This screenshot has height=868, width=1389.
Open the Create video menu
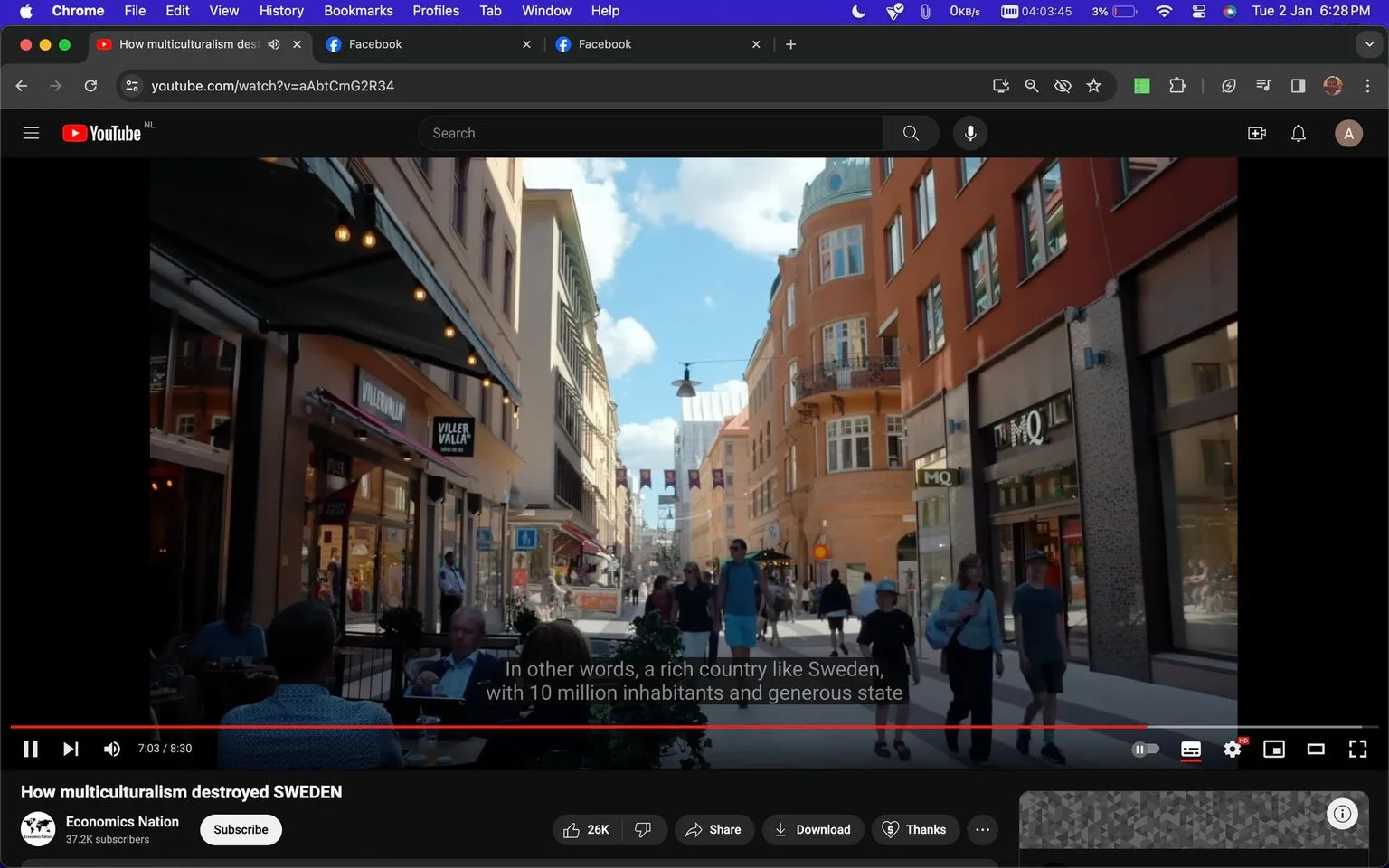pos(1257,134)
